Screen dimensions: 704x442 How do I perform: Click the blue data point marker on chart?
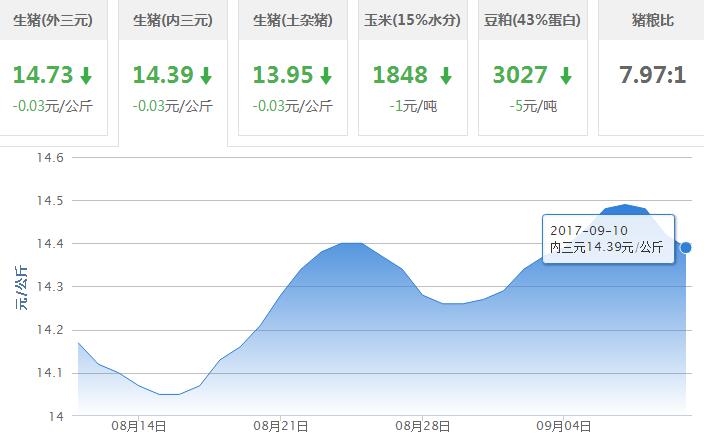point(686,247)
